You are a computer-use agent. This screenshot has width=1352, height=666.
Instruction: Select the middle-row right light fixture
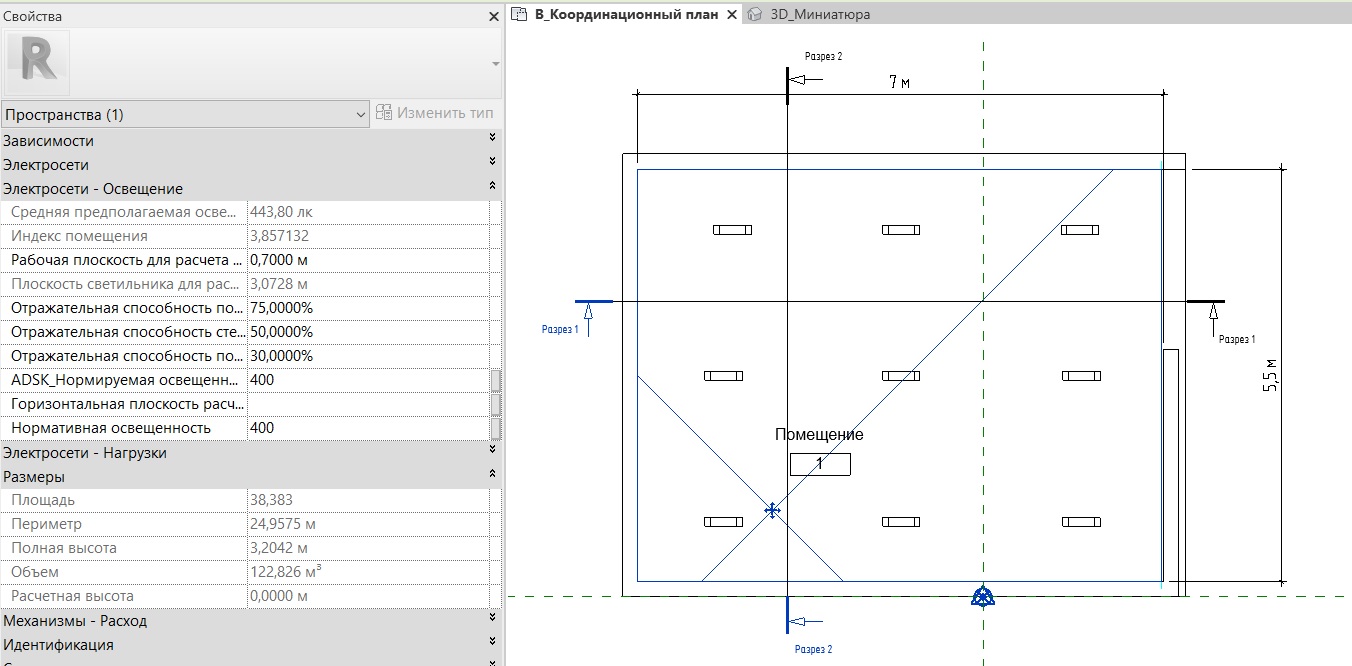1081,376
